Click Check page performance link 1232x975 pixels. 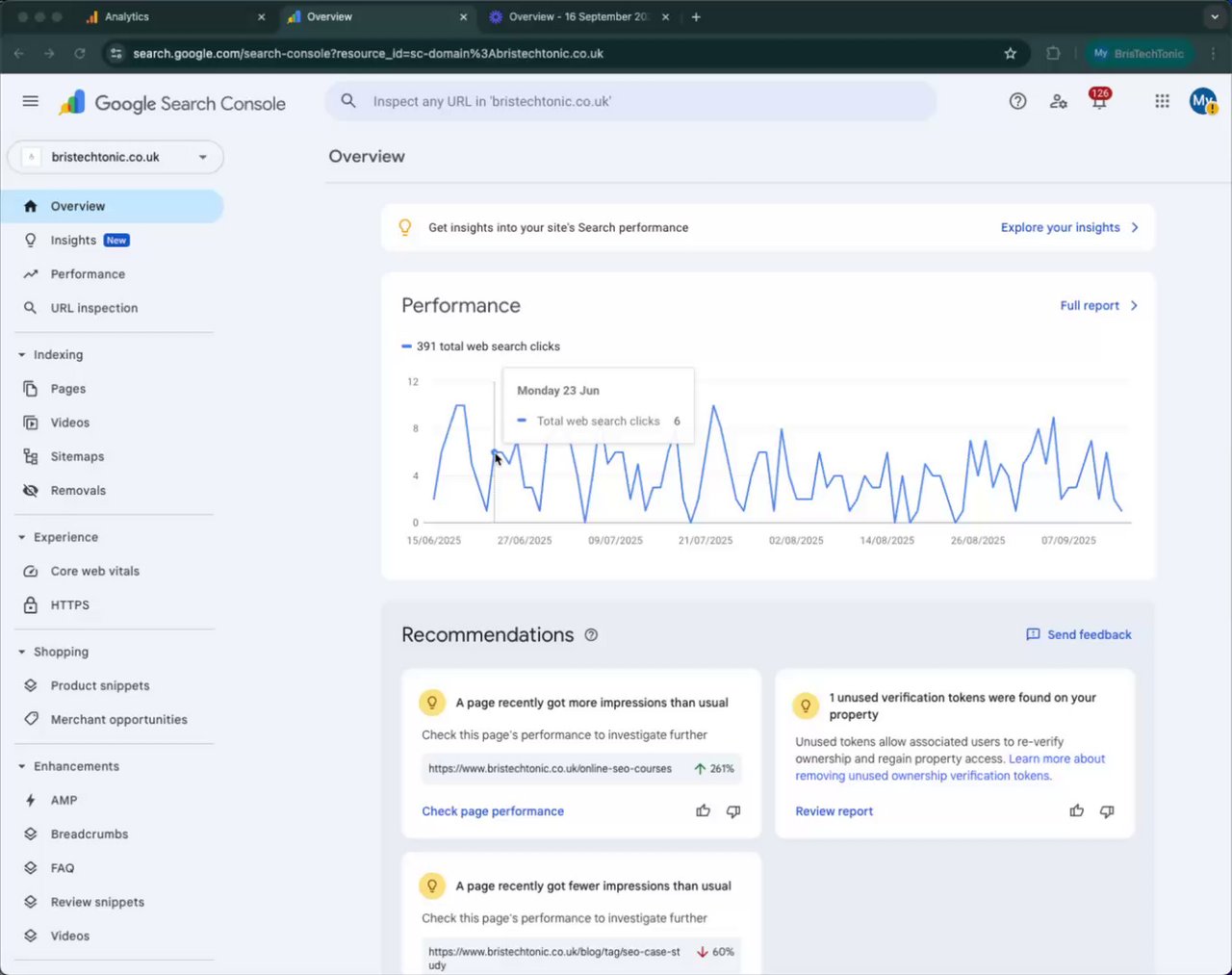[x=493, y=811]
